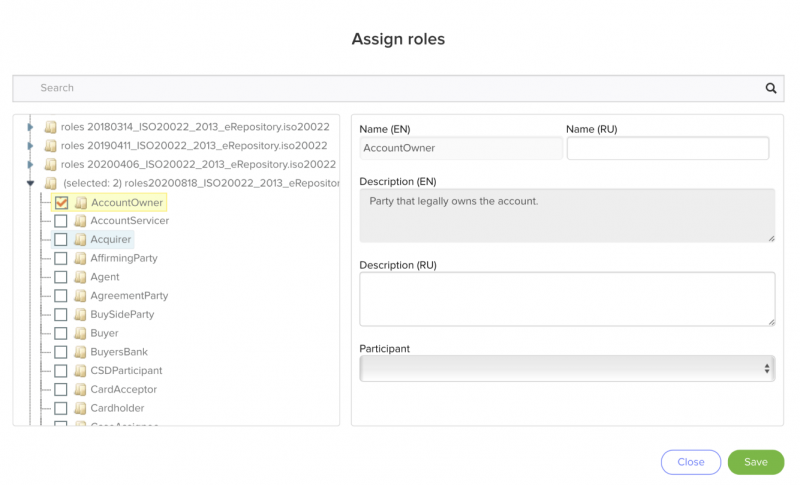Check the CSDParticipant checkbox
800x485 pixels.
61,371
